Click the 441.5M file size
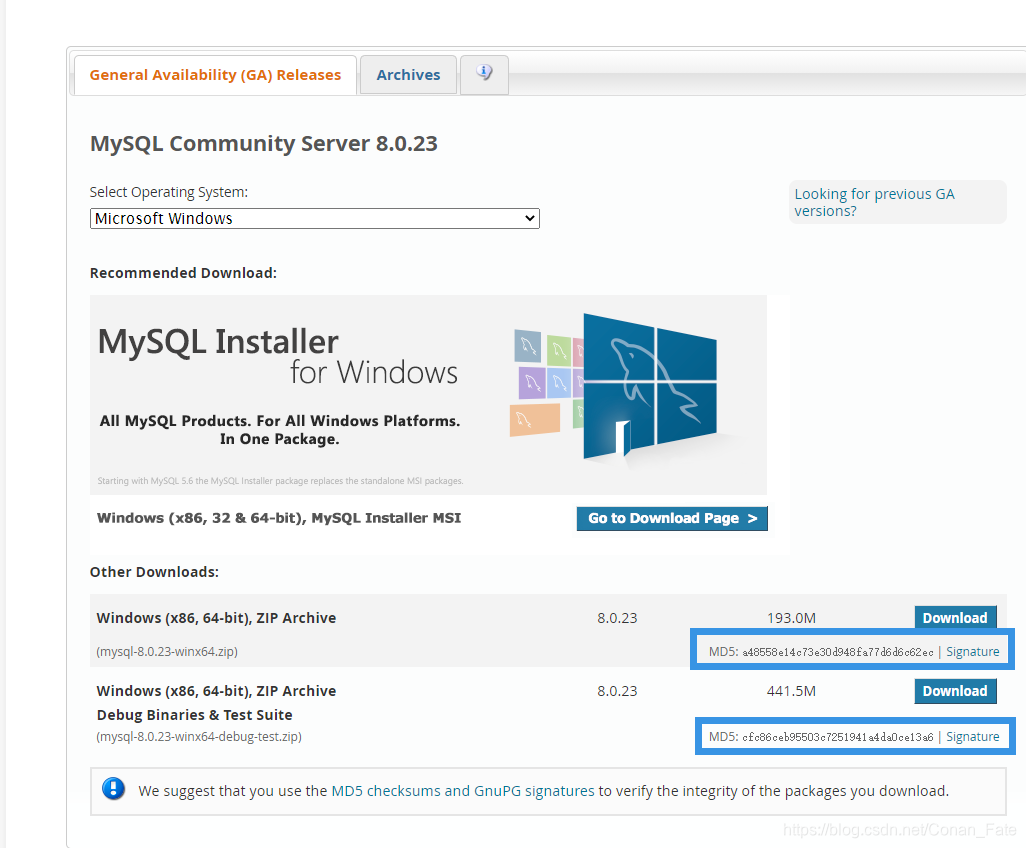The image size is (1026, 848). click(x=791, y=691)
